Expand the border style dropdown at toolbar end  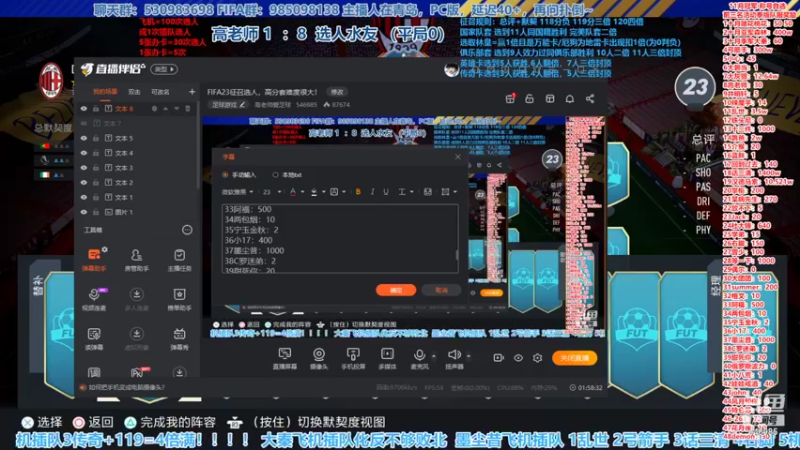[x=455, y=192]
